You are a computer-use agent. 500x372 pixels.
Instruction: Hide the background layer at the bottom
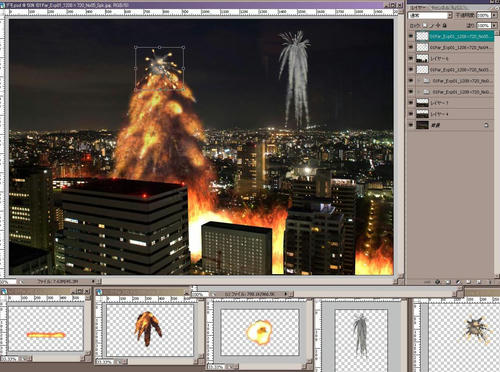click(411, 125)
